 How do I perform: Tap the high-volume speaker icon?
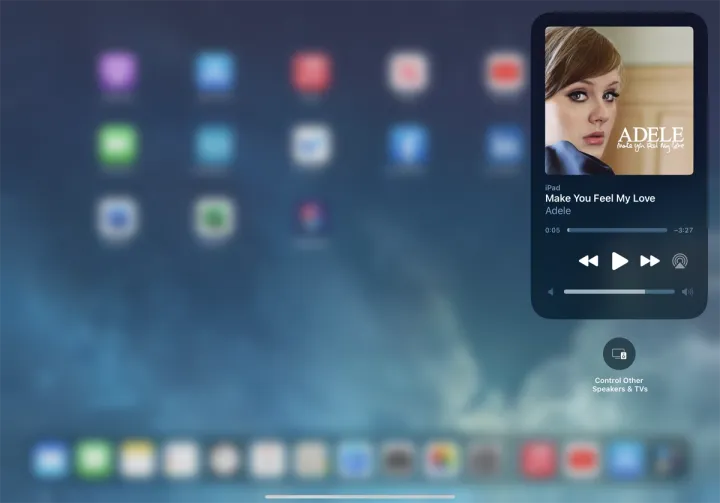click(687, 292)
